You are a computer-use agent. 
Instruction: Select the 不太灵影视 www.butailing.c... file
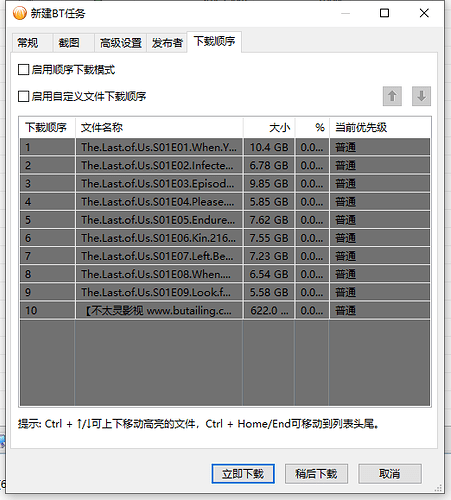(x=159, y=310)
